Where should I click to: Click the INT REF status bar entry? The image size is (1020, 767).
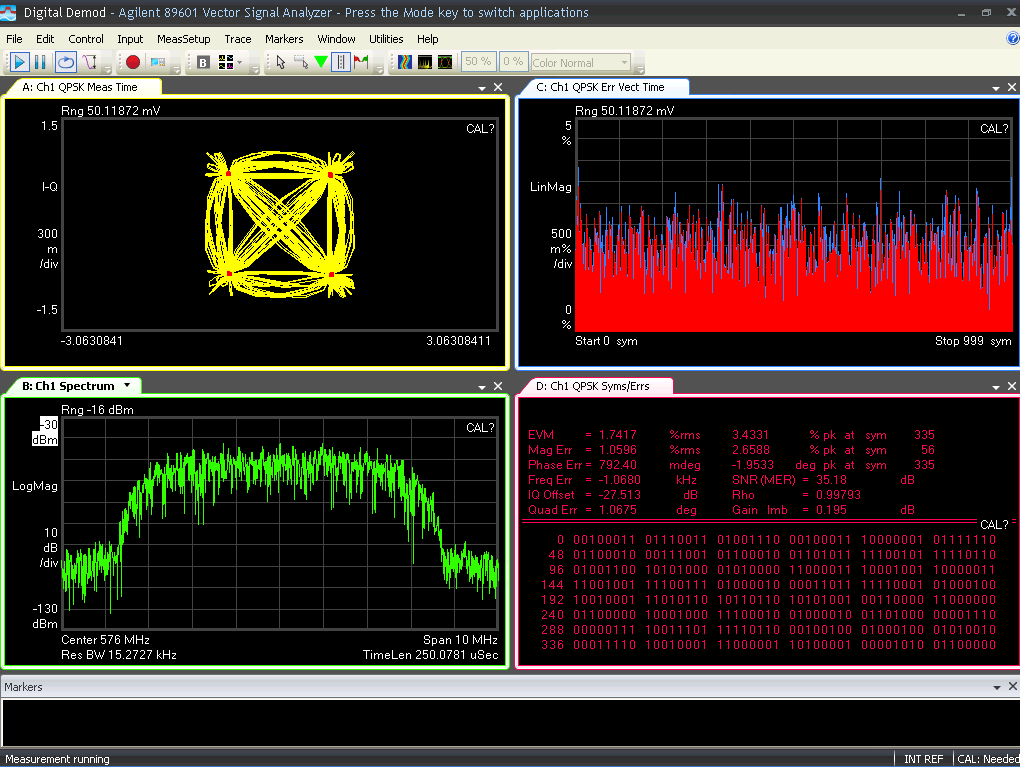(x=923, y=759)
